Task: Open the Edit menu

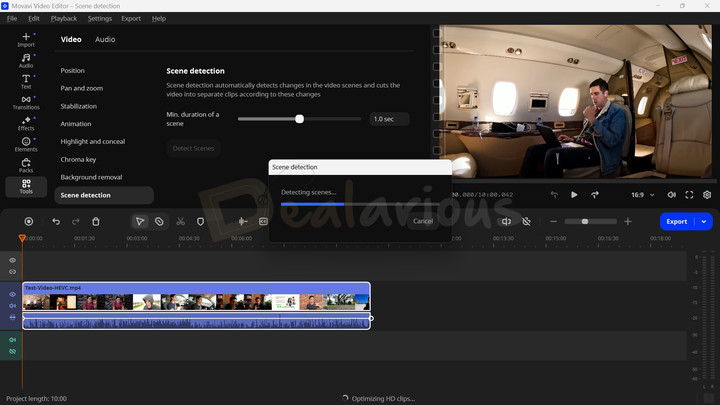Action: [x=34, y=18]
